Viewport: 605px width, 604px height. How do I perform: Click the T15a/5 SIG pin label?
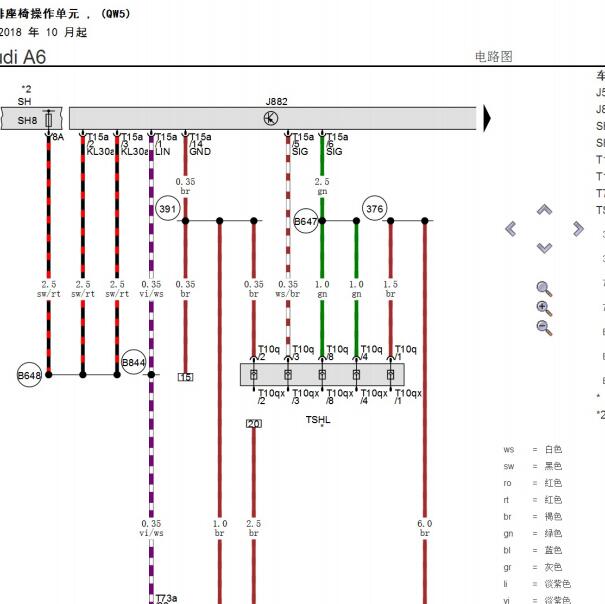302,144
